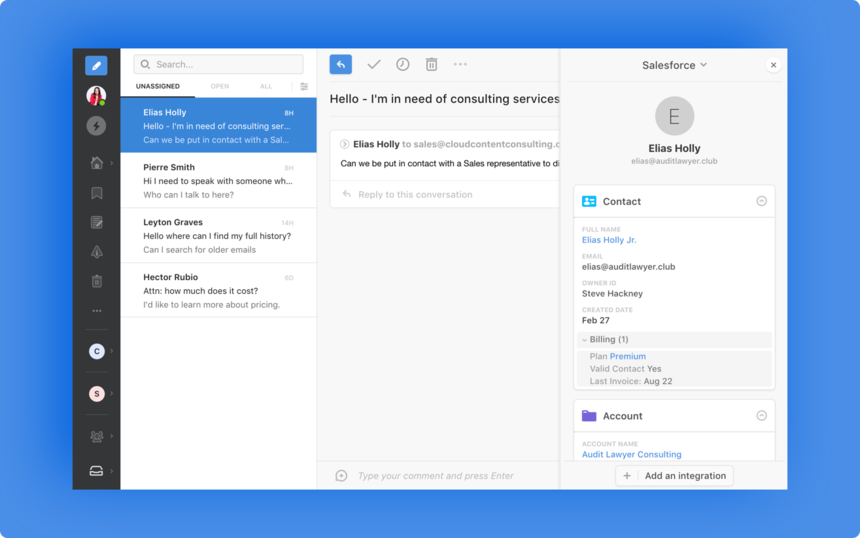The height and width of the screenshot is (538, 860).
Task: Click the Last Invoice: Aug 22 line
Action: (631, 381)
